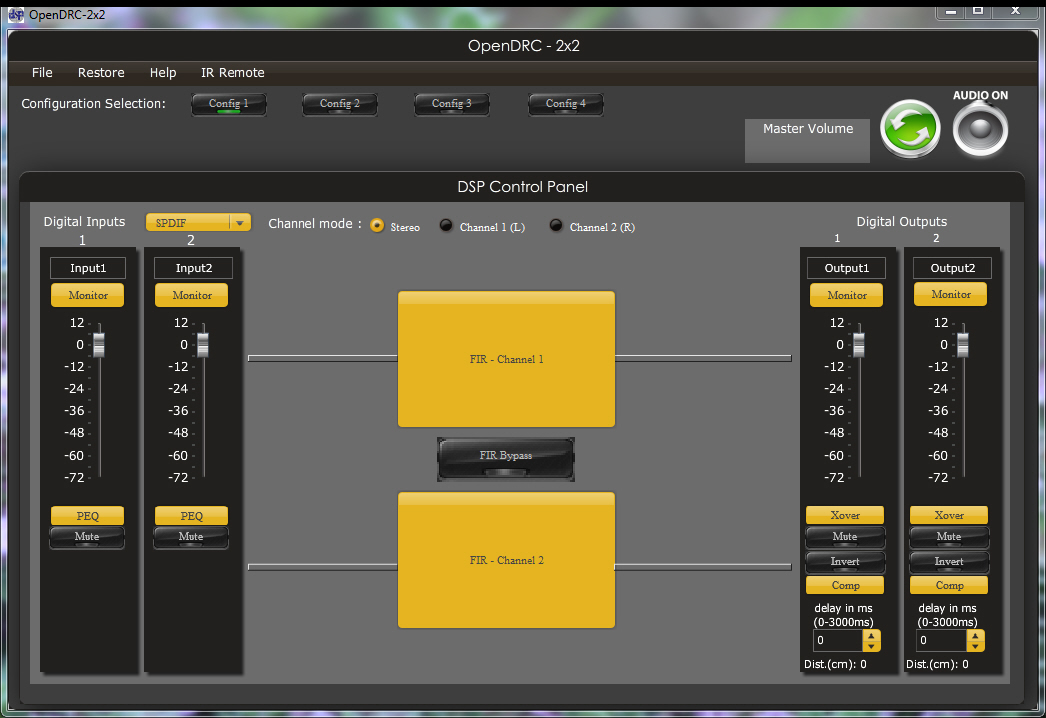
Task: Click the OpenDRC app icon in title bar
Action: 16,14
